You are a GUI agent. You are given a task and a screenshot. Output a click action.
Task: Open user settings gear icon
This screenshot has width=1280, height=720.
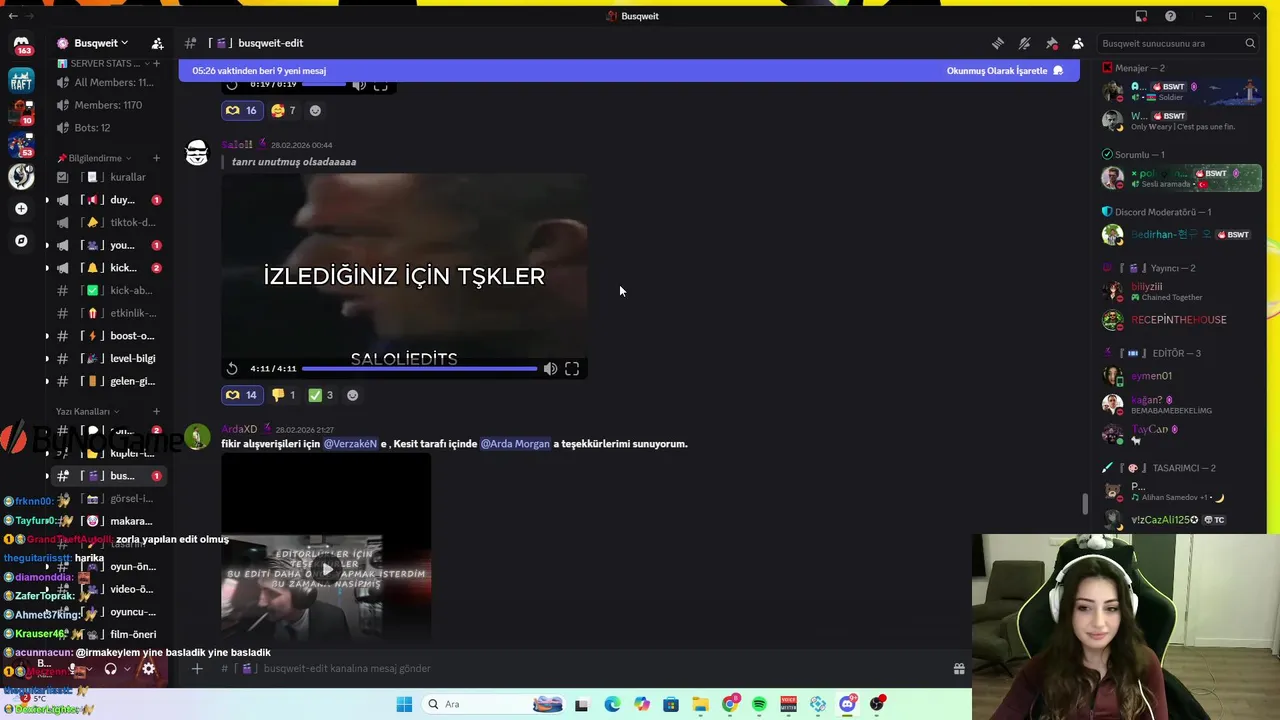point(149,669)
